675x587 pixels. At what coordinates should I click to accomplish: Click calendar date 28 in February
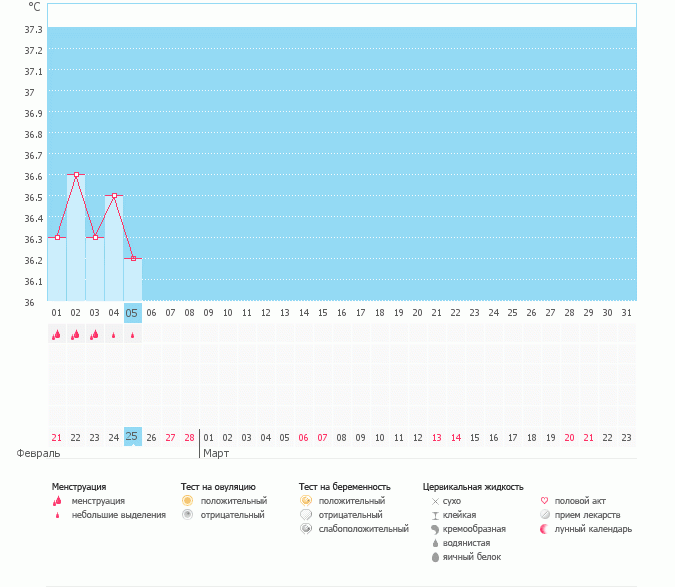pos(189,437)
